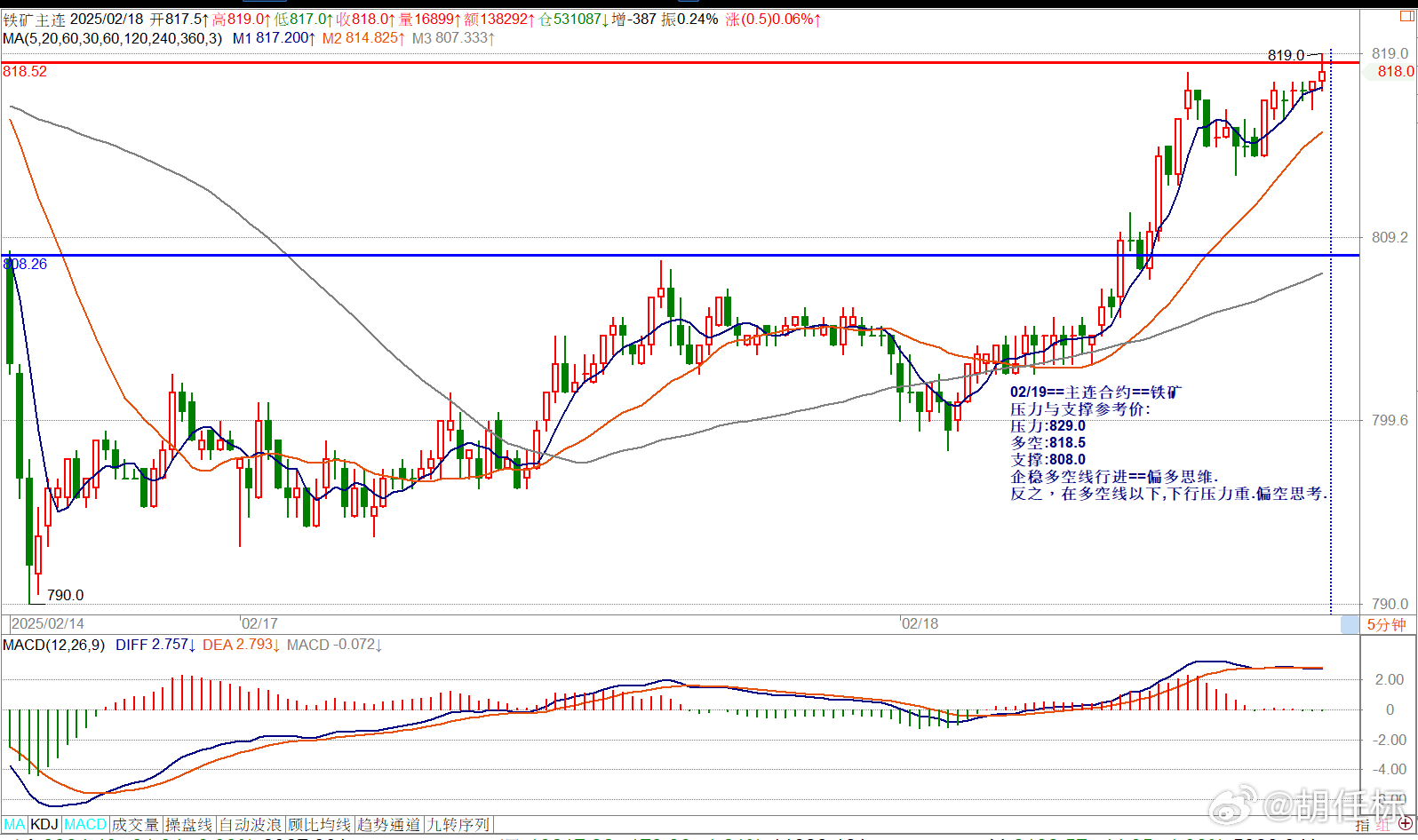Switch to the MA indicator tab
This screenshot has height=840, width=1418.
click(x=14, y=825)
